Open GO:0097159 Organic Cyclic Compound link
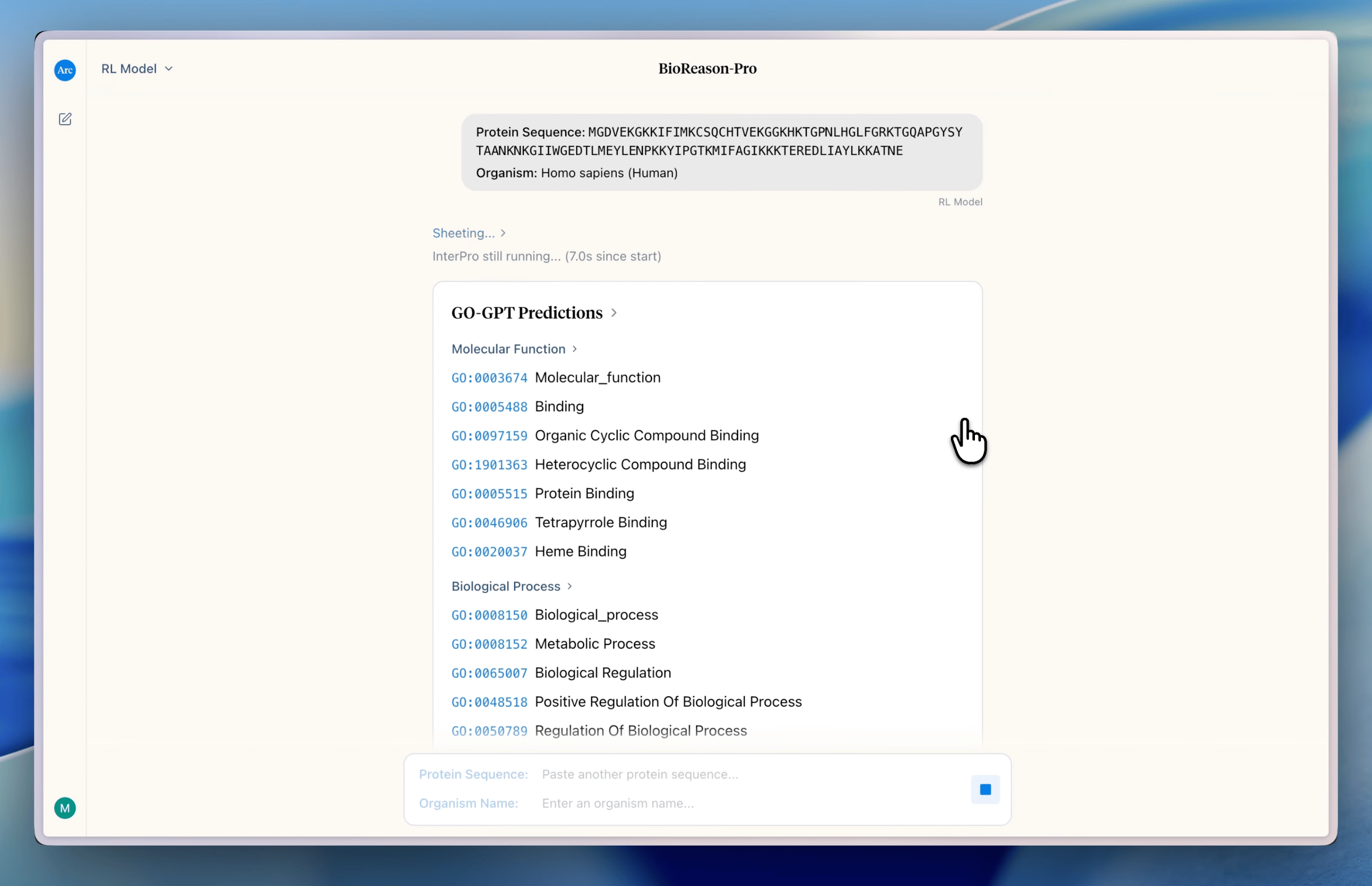The width and height of the screenshot is (1372, 886). tap(489, 436)
